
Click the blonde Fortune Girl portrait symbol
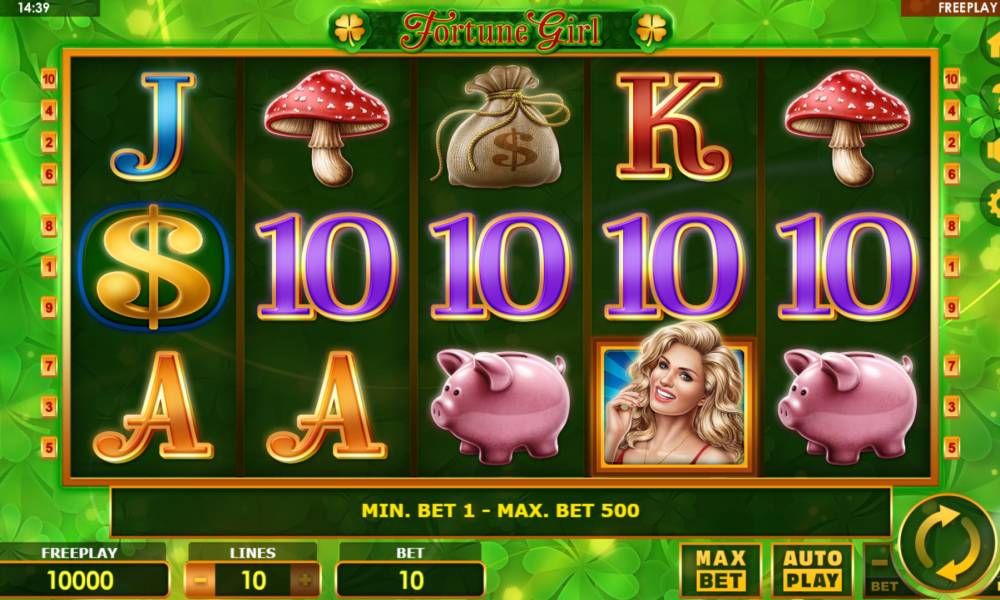pos(674,406)
